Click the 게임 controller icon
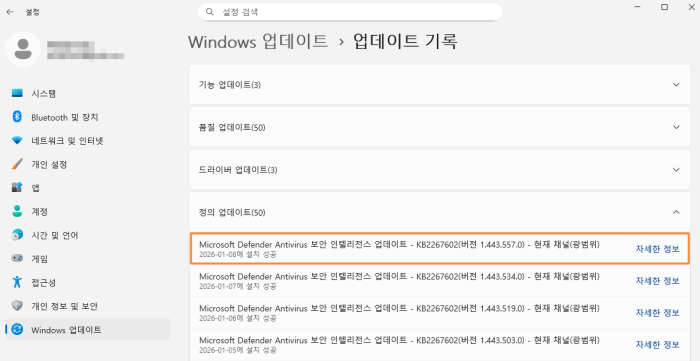The width and height of the screenshot is (700, 361). point(17,259)
